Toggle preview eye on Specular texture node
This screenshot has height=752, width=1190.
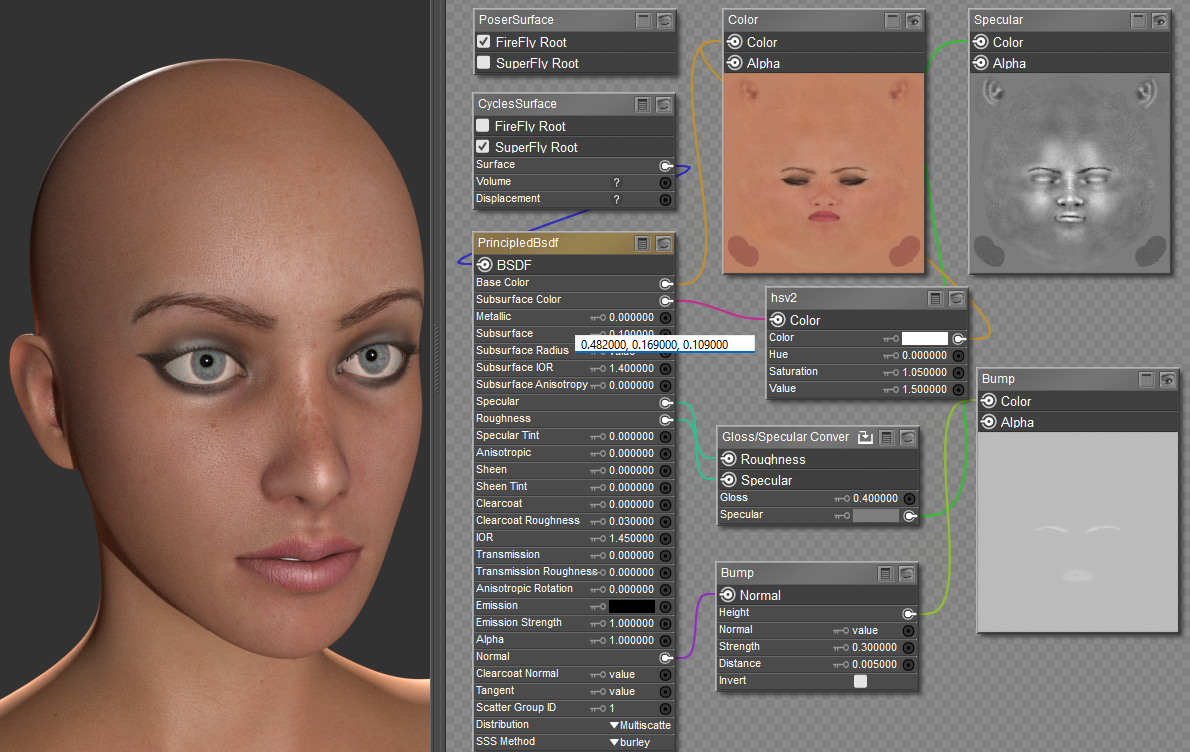1160,20
